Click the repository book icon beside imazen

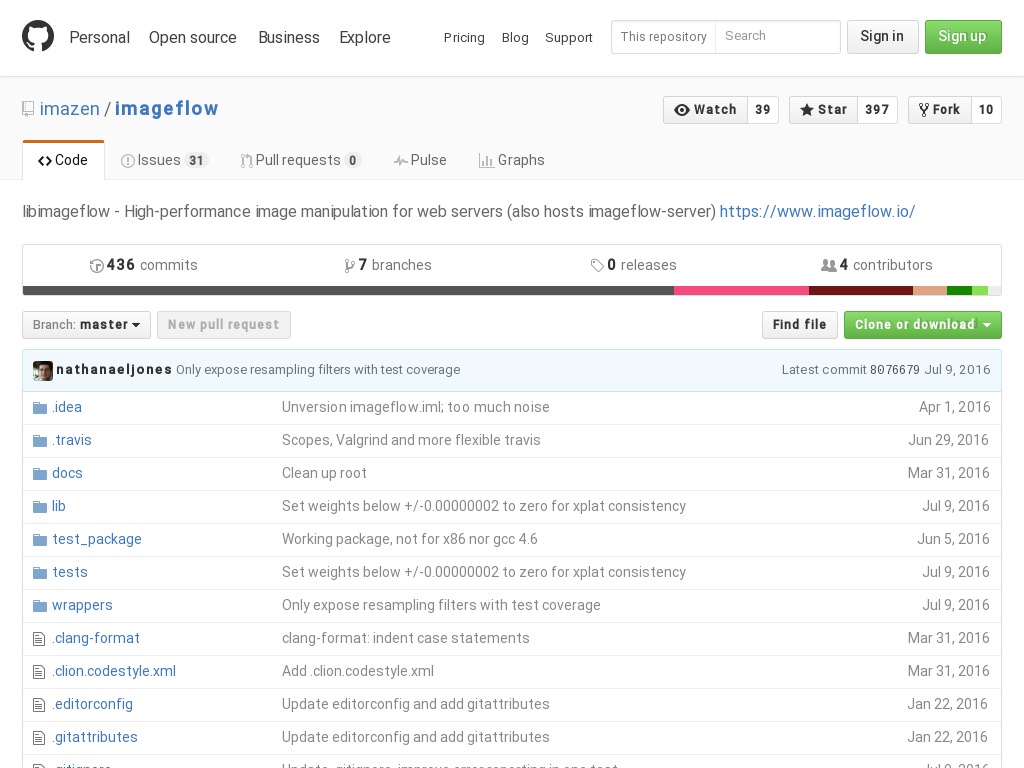[27, 108]
